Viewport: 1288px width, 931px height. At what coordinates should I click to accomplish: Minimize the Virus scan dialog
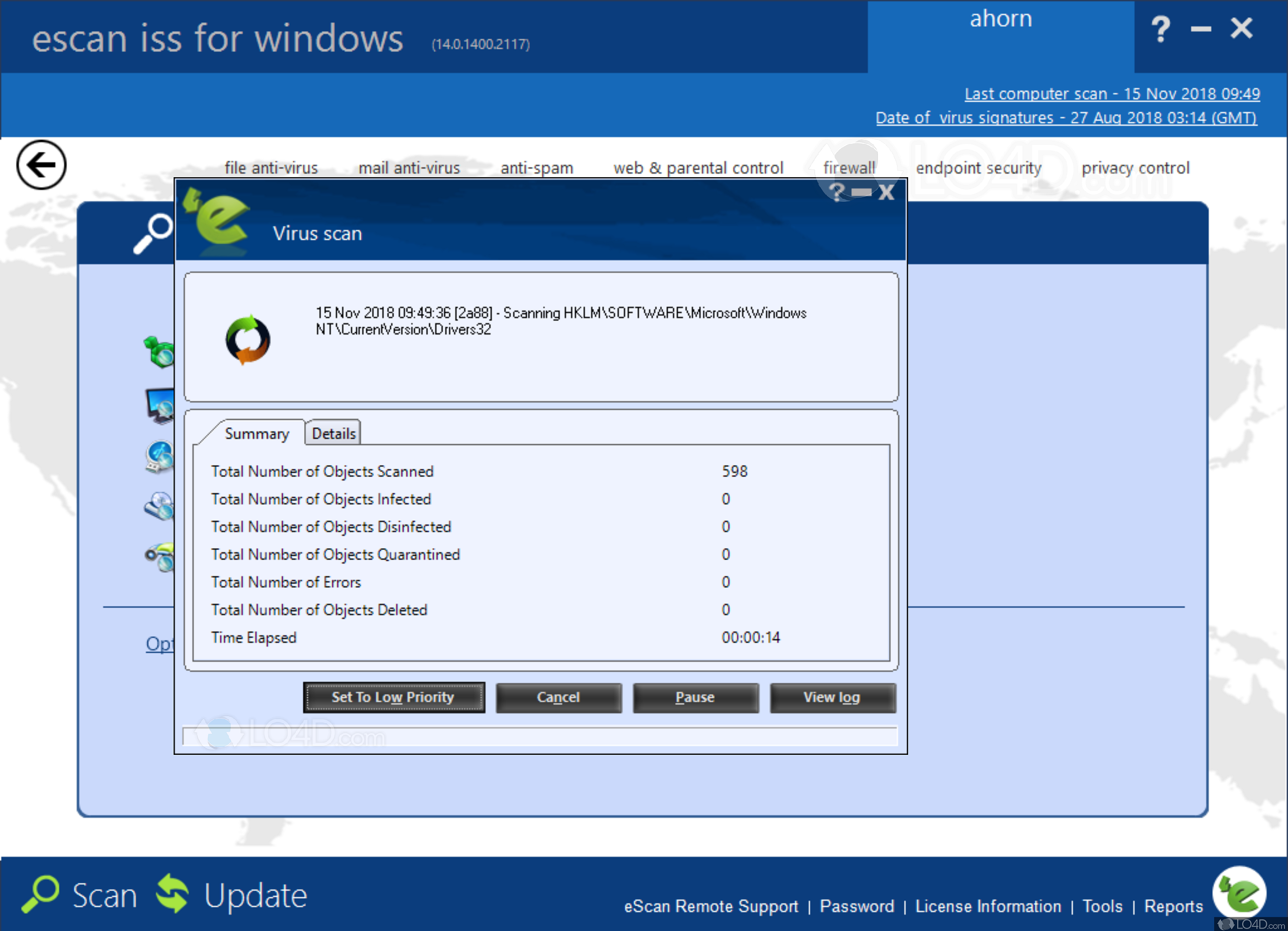click(x=861, y=193)
